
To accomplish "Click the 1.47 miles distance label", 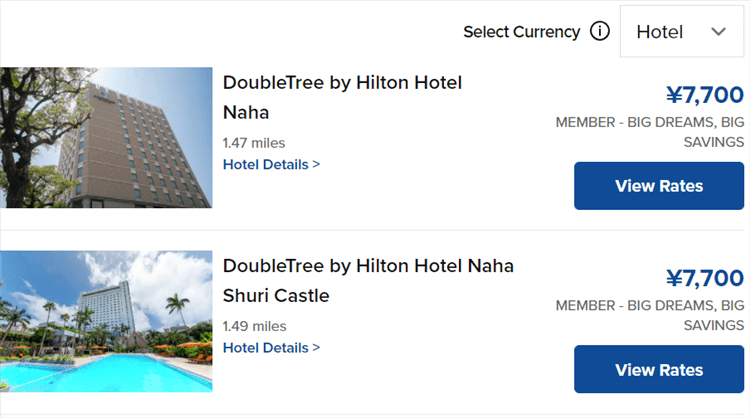I will point(254,142).
